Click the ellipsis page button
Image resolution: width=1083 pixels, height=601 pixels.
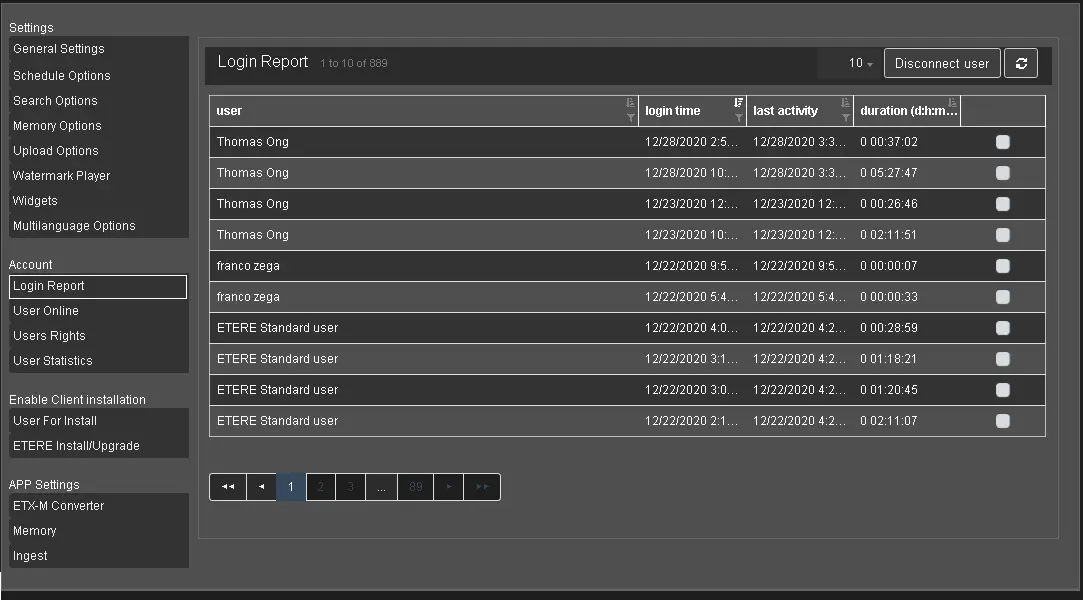tap(381, 487)
